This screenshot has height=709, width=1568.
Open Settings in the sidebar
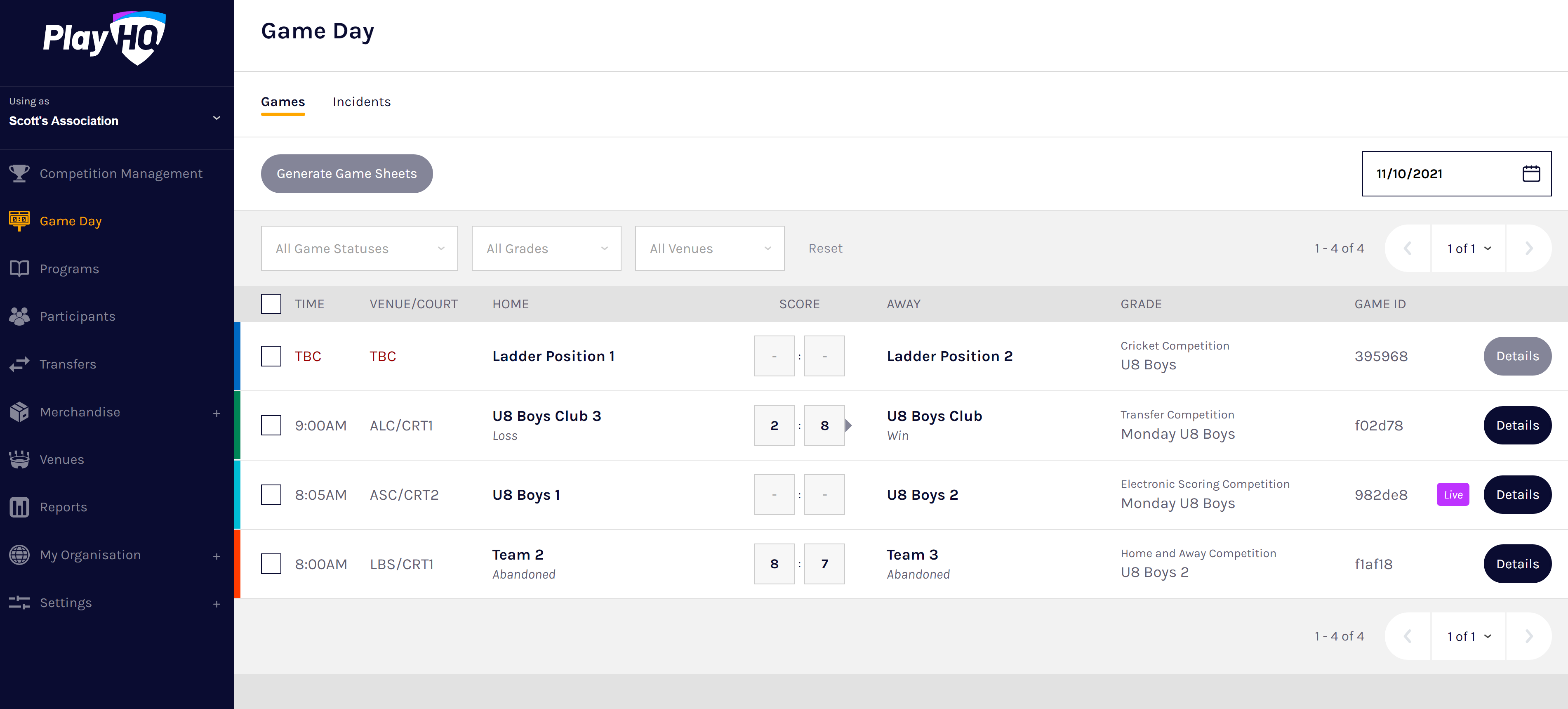(66, 603)
